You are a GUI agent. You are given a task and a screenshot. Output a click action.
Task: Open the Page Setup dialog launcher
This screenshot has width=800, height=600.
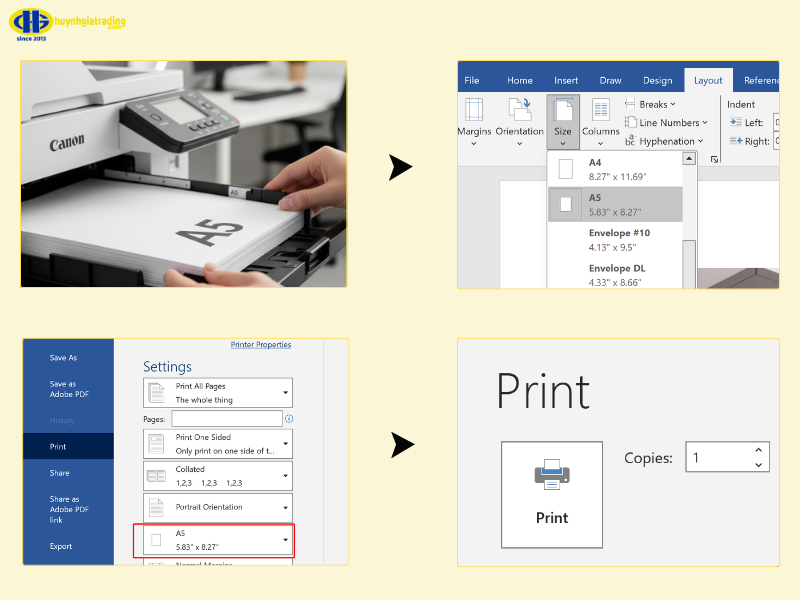pyautogui.click(x=714, y=158)
